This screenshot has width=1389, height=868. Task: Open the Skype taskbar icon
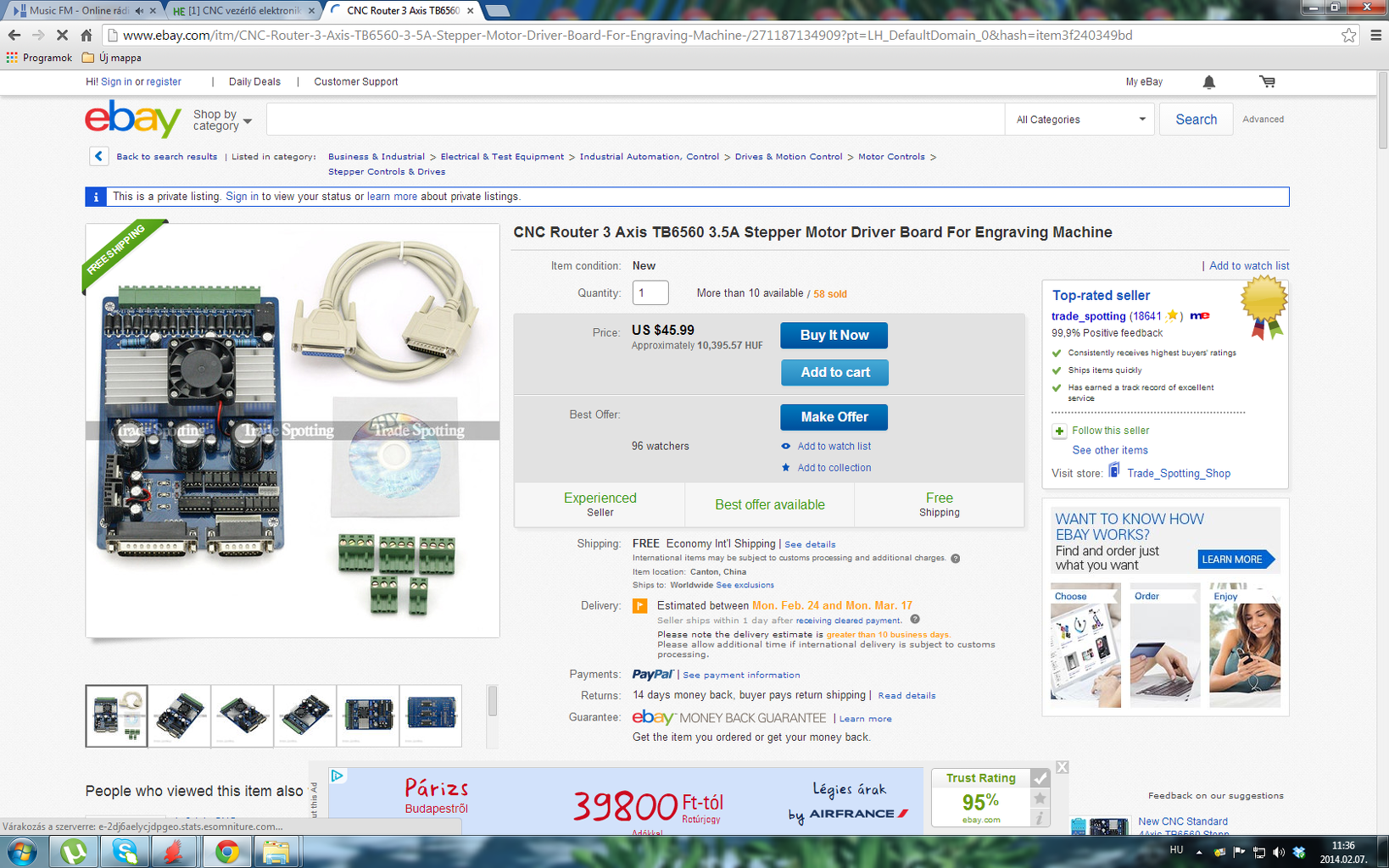(x=125, y=852)
